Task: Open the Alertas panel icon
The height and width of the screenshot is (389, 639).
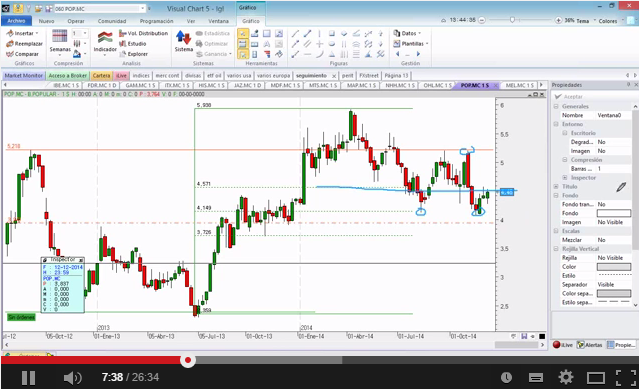Action: 590,345
